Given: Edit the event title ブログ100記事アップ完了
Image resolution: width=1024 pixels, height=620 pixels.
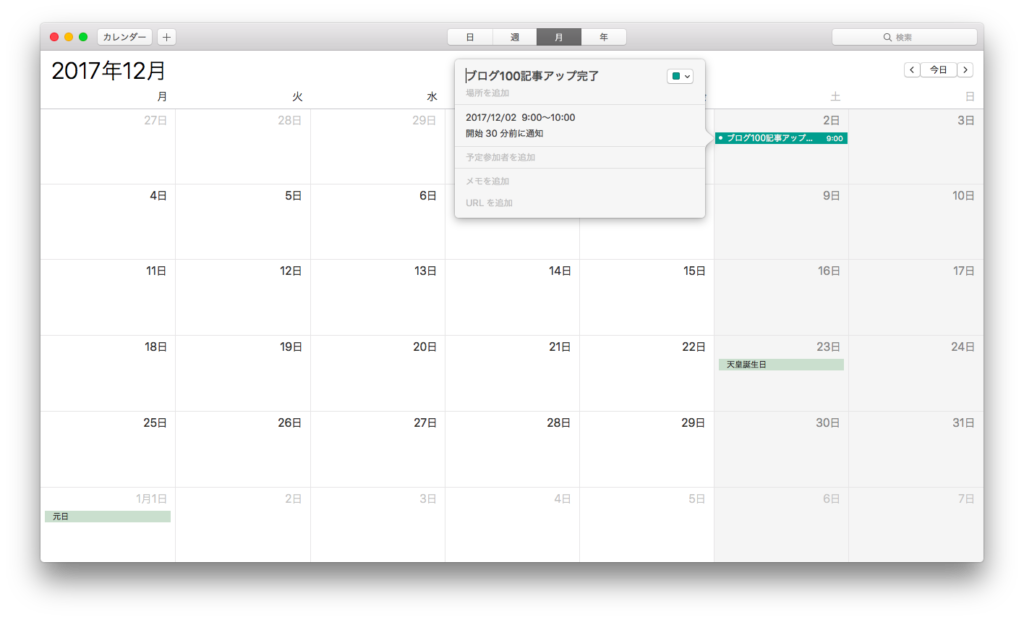Looking at the screenshot, I should 532,76.
